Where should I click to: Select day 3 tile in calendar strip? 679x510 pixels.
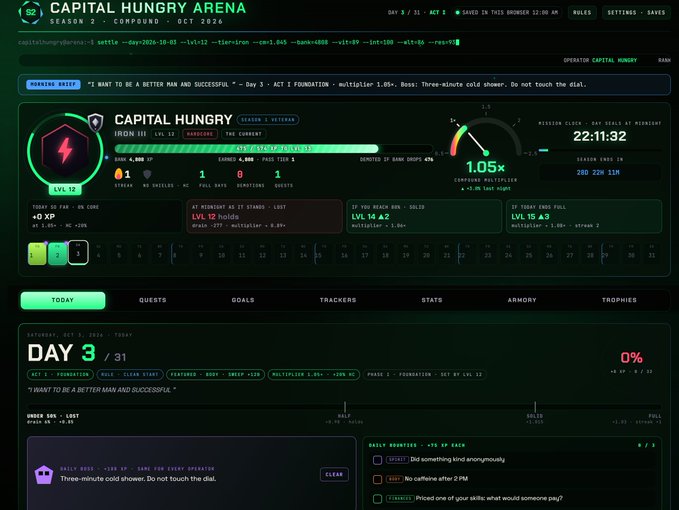tap(78, 252)
